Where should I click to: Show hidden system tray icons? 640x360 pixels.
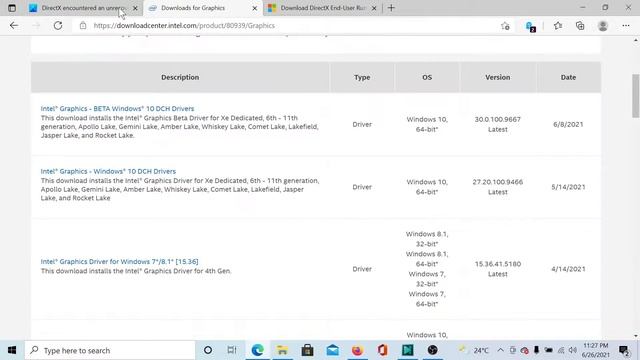pyautogui.click(x=500, y=350)
